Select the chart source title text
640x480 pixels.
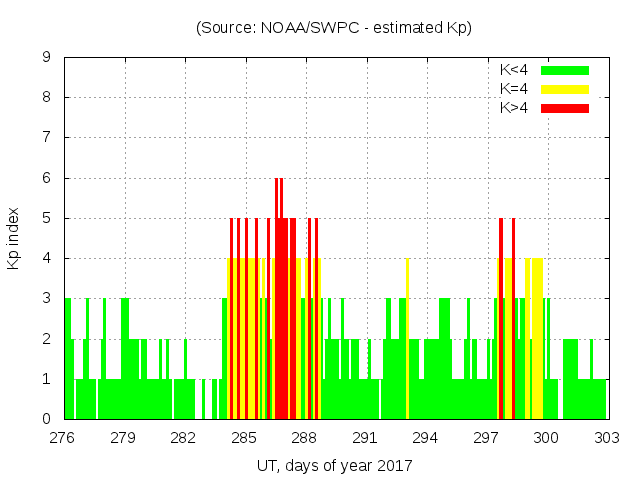334,27
